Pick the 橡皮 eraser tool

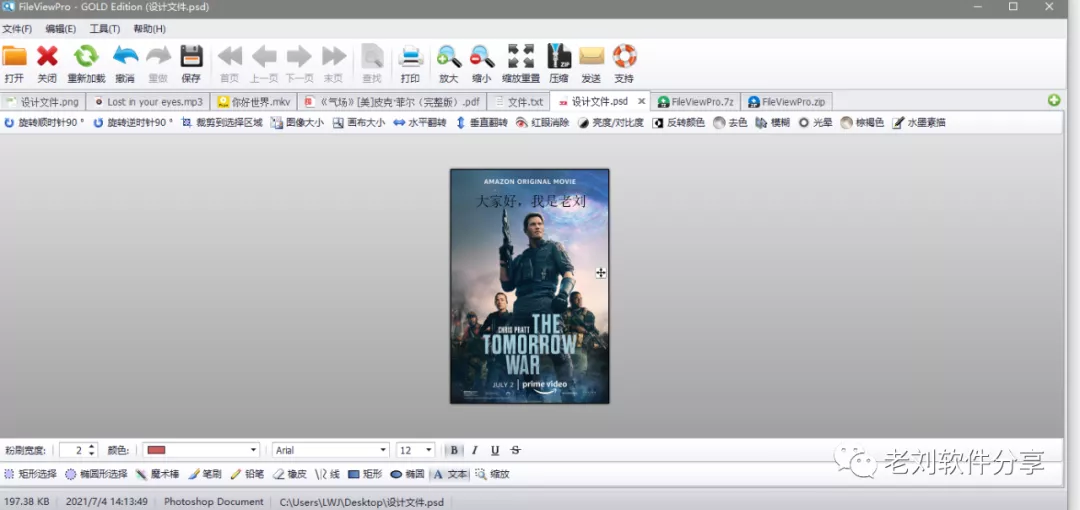[x=289, y=474]
